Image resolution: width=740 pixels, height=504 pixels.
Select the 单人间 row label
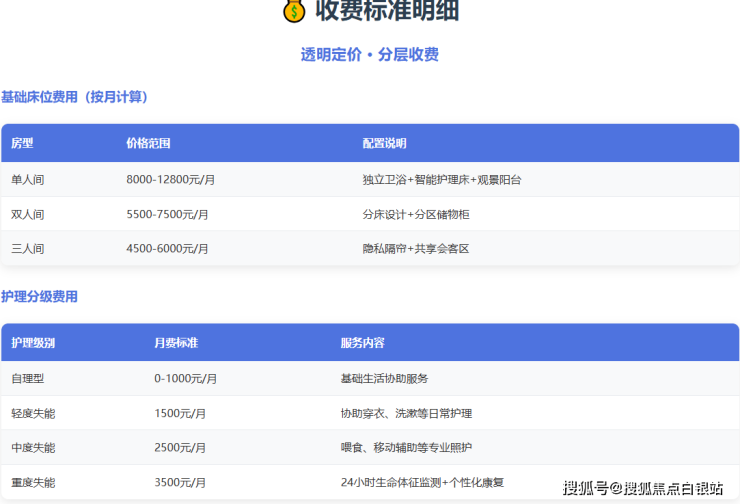(x=28, y=180)
